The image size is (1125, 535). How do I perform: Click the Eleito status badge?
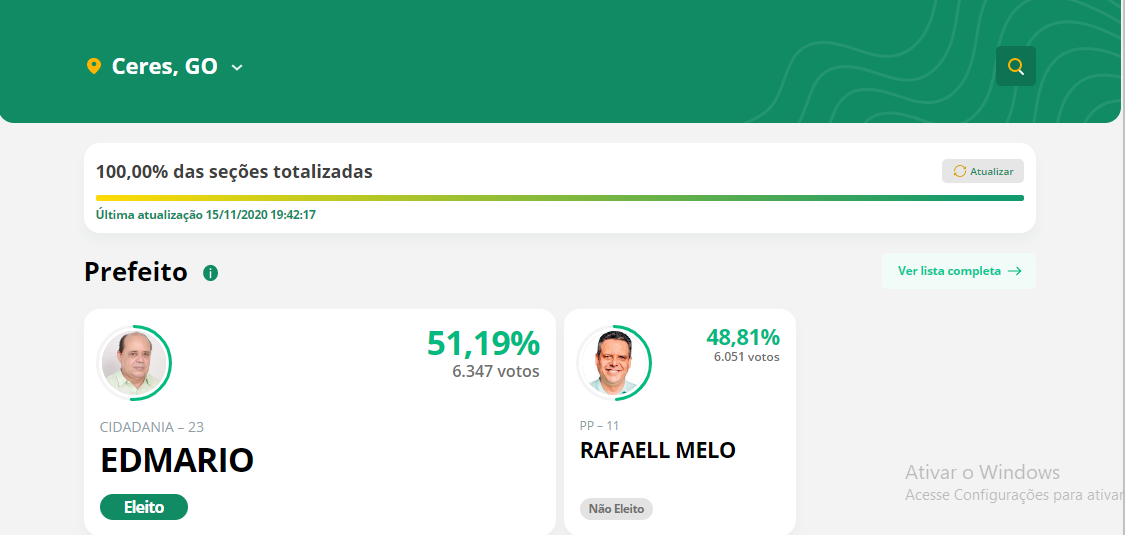point(144,507)
